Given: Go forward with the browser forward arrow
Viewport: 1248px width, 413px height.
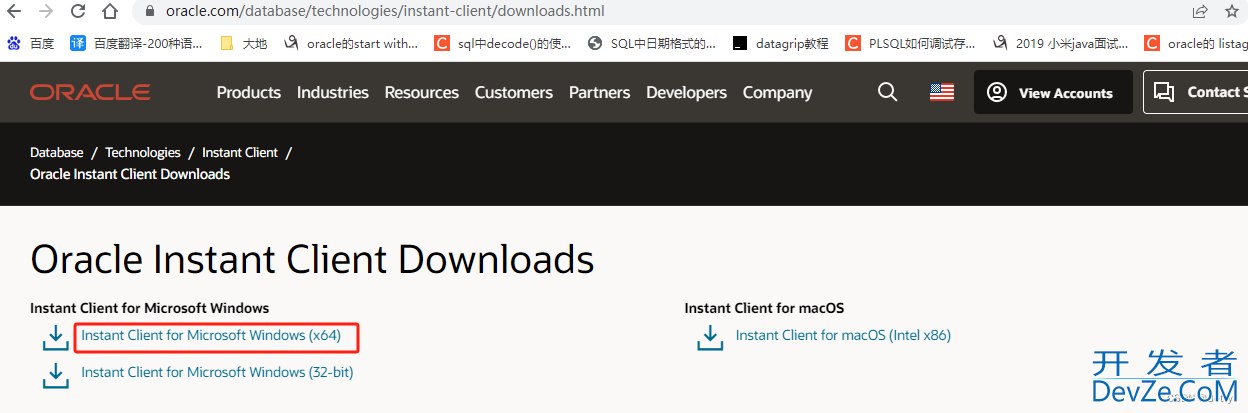Looking at the screenshot, I should [46, 12].
